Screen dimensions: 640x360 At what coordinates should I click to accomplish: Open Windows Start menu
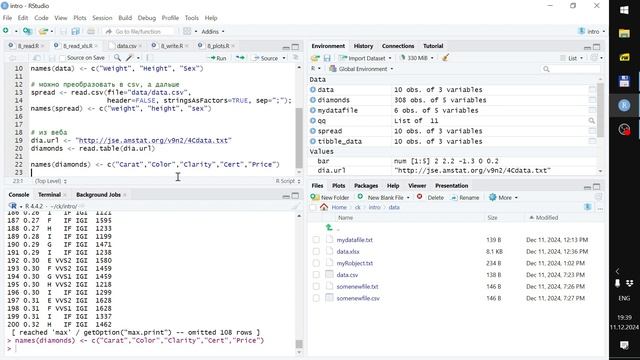(x=624, y=10)
